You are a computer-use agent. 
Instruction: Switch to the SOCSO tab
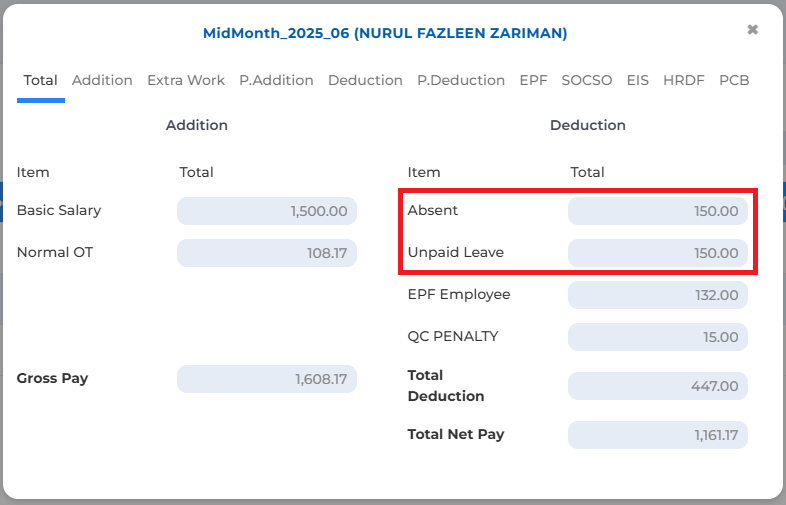[587, 80]
